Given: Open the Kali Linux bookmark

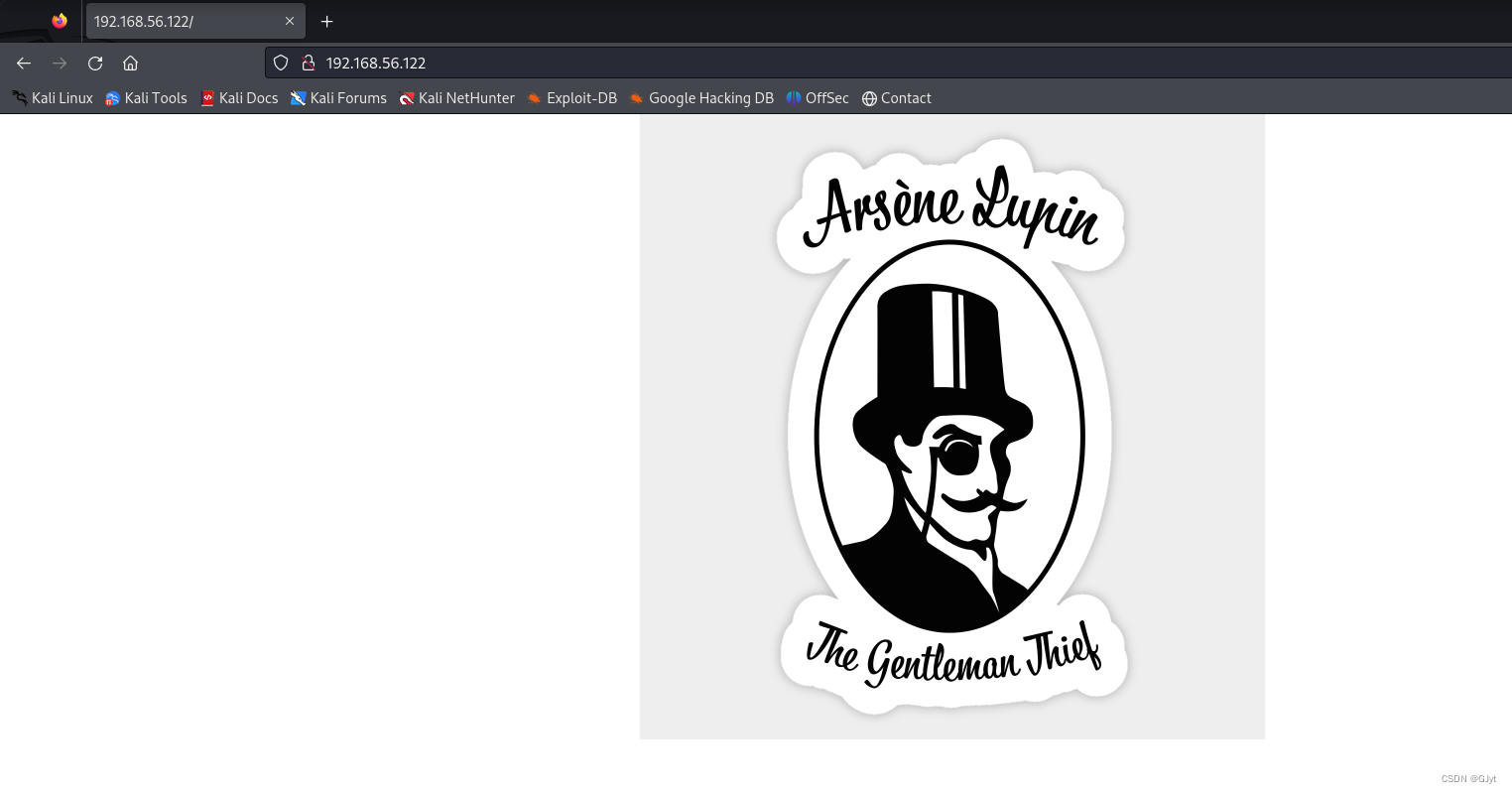Looking at the screenshot, I should (x=53, y=98).
